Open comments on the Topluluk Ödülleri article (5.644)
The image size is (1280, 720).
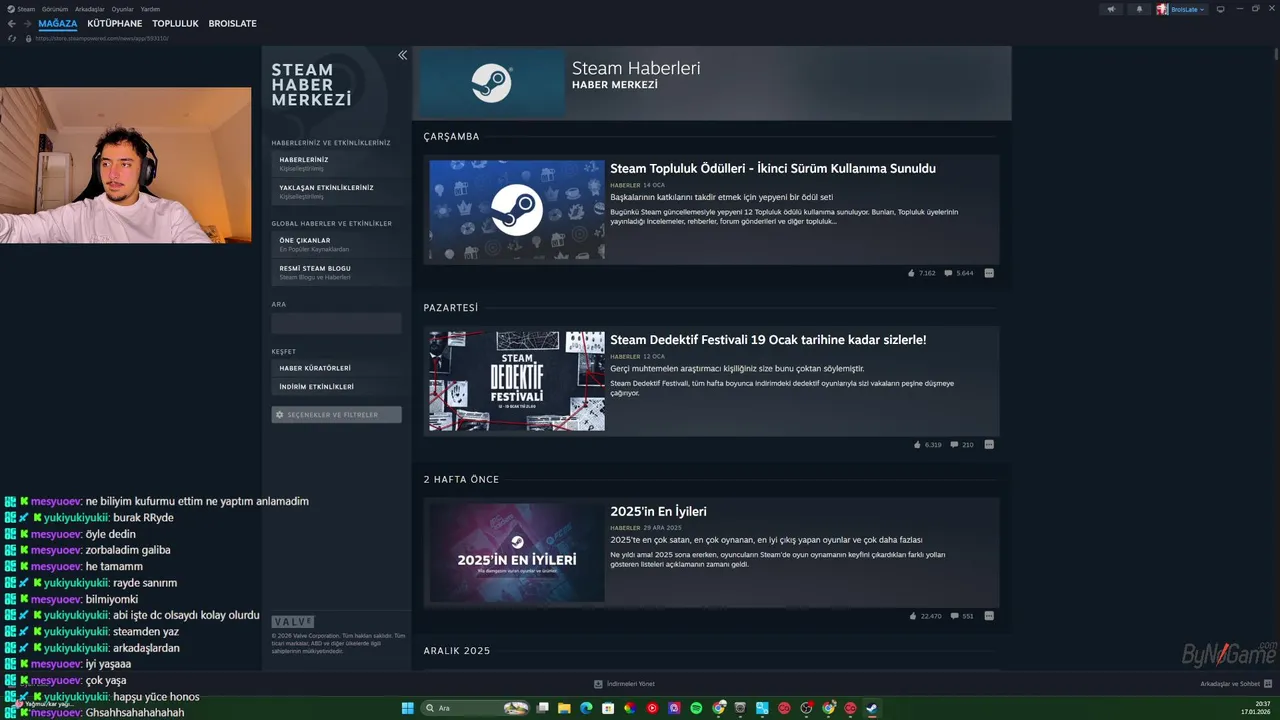coord(960,273)
